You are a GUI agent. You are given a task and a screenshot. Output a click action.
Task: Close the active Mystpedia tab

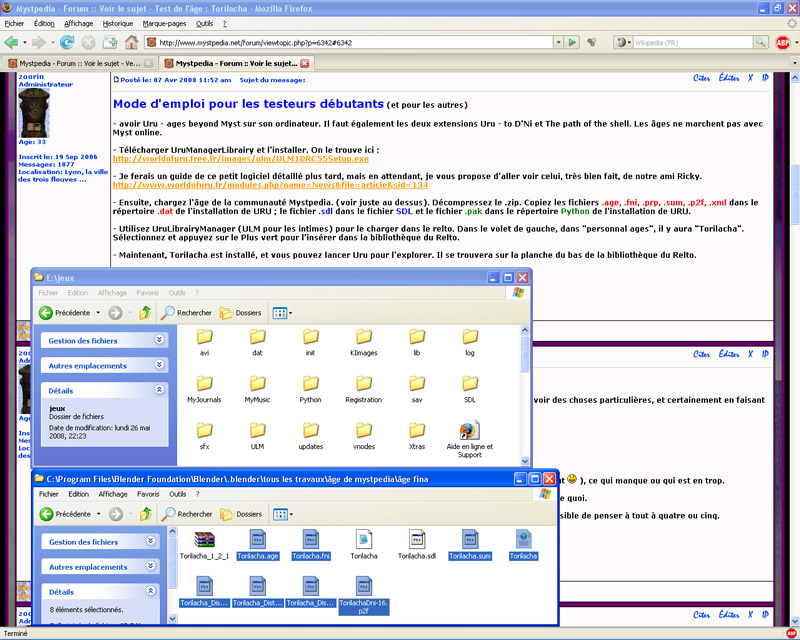[305, 63]
